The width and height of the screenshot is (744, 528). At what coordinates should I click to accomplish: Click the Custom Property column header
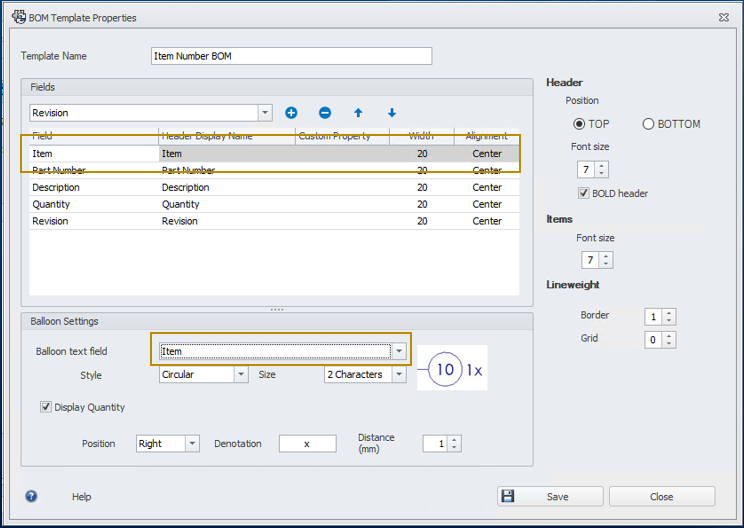tap(343, 136)
